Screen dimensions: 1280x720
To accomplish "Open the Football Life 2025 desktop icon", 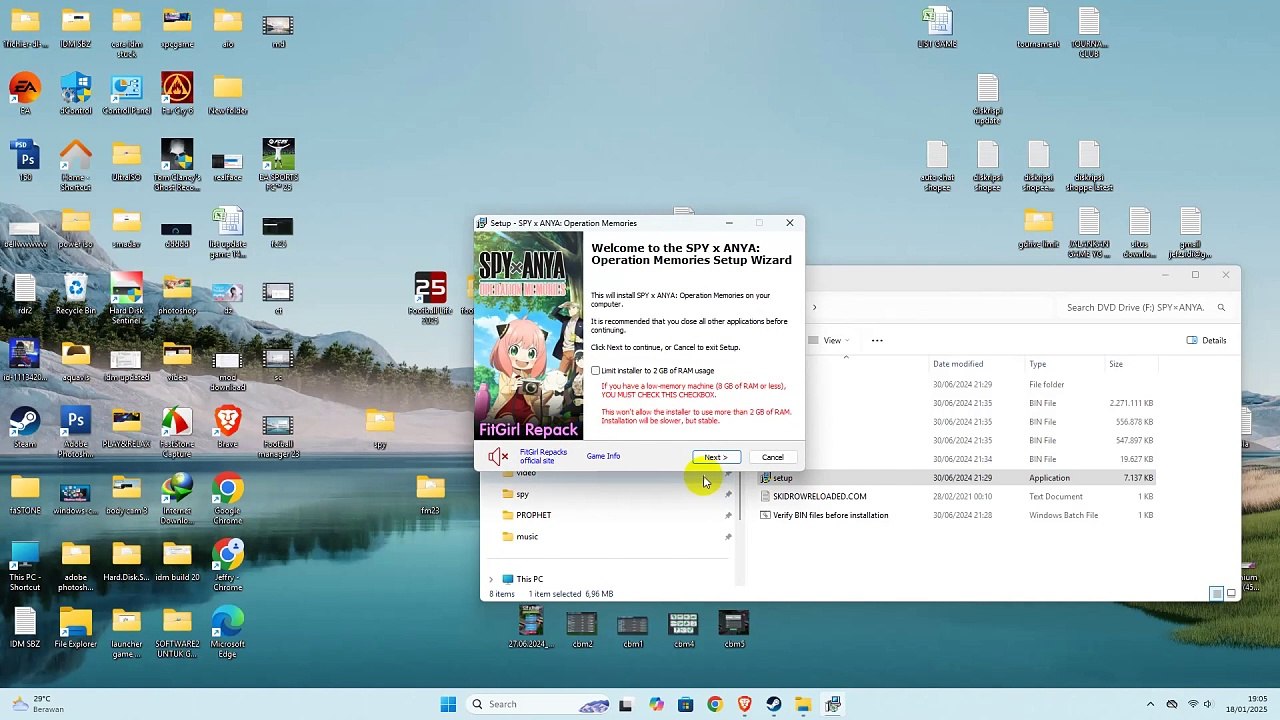I will pos(430,298).
